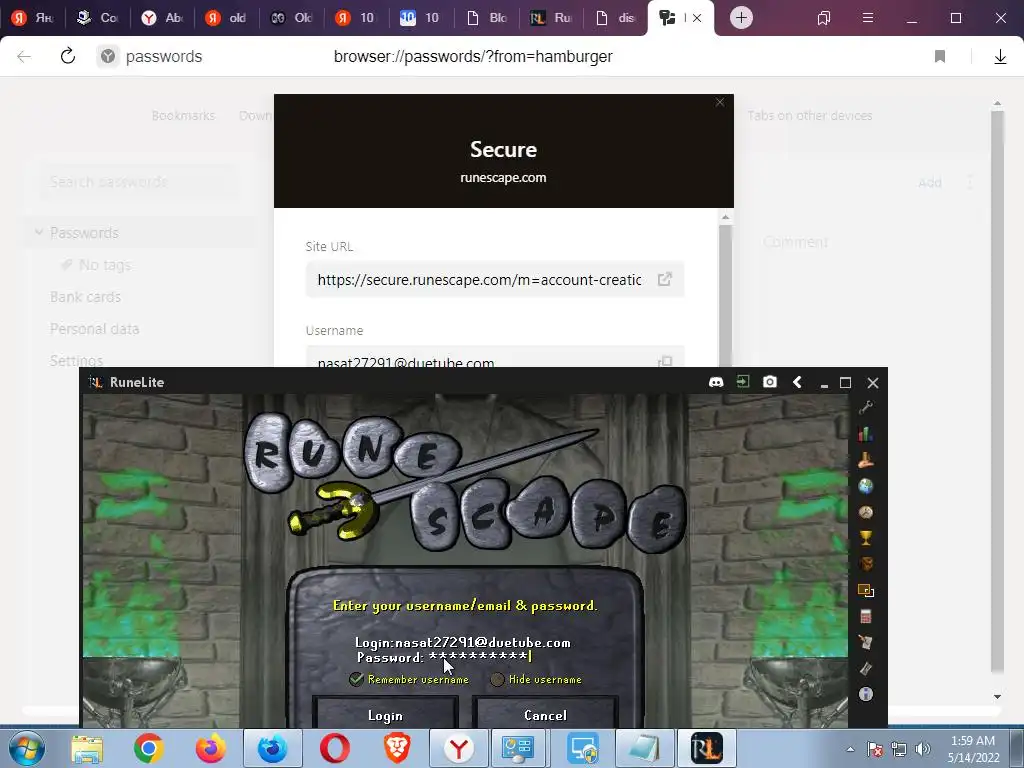Viewport: 1024px width, 768px height.
Task: Switch to the 'Co' browser tab
Action: click(96, 18)
